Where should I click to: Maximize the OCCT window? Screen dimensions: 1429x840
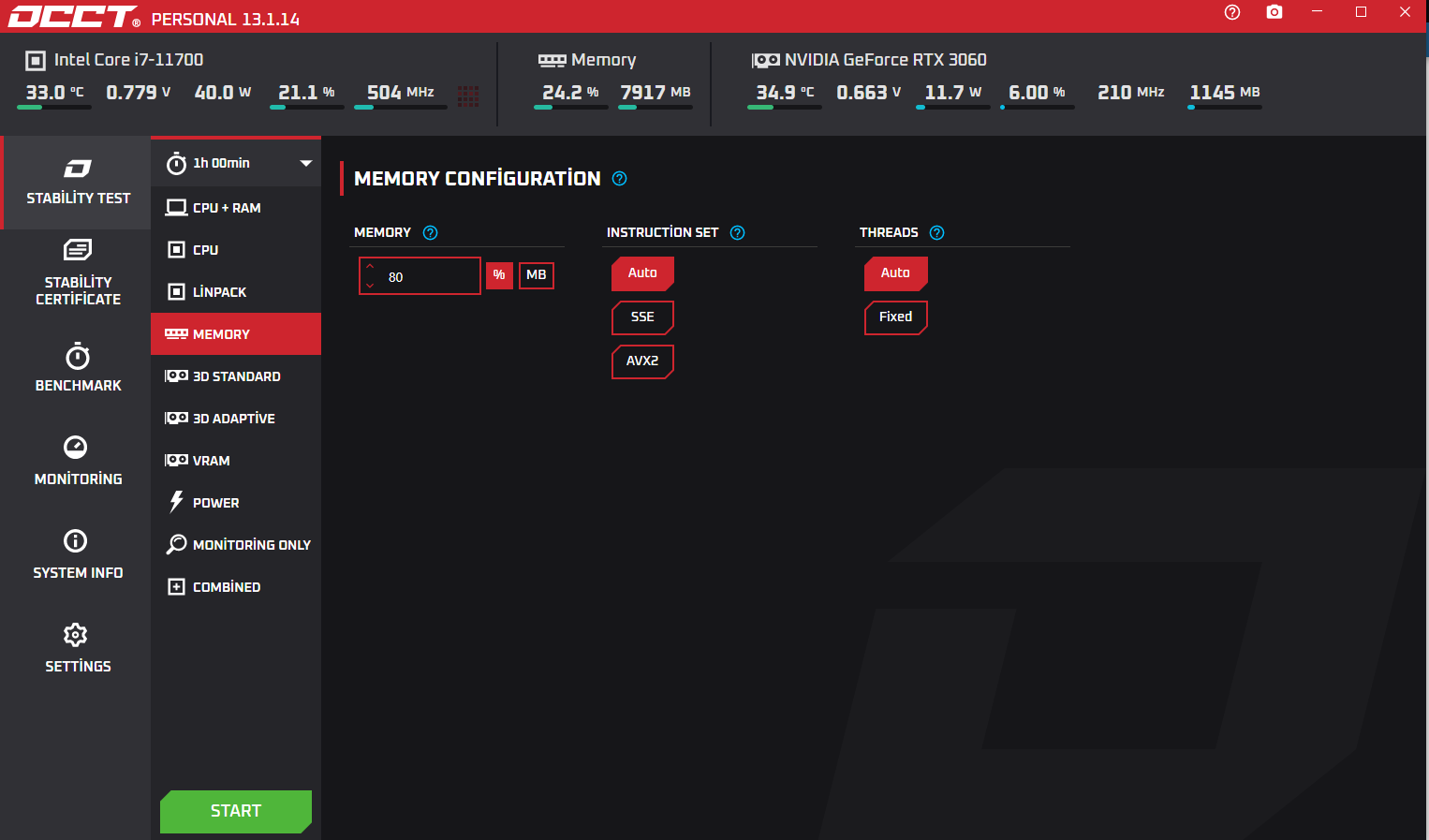point(1362,12)
